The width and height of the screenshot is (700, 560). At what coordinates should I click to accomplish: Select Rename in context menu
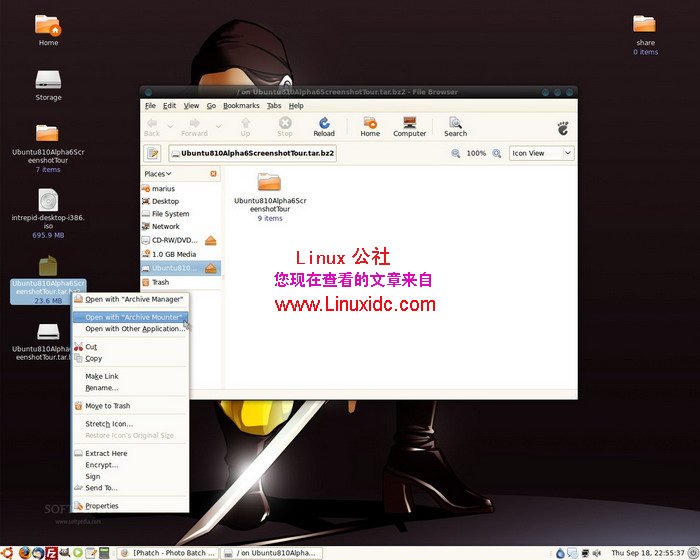pos(130,388)
